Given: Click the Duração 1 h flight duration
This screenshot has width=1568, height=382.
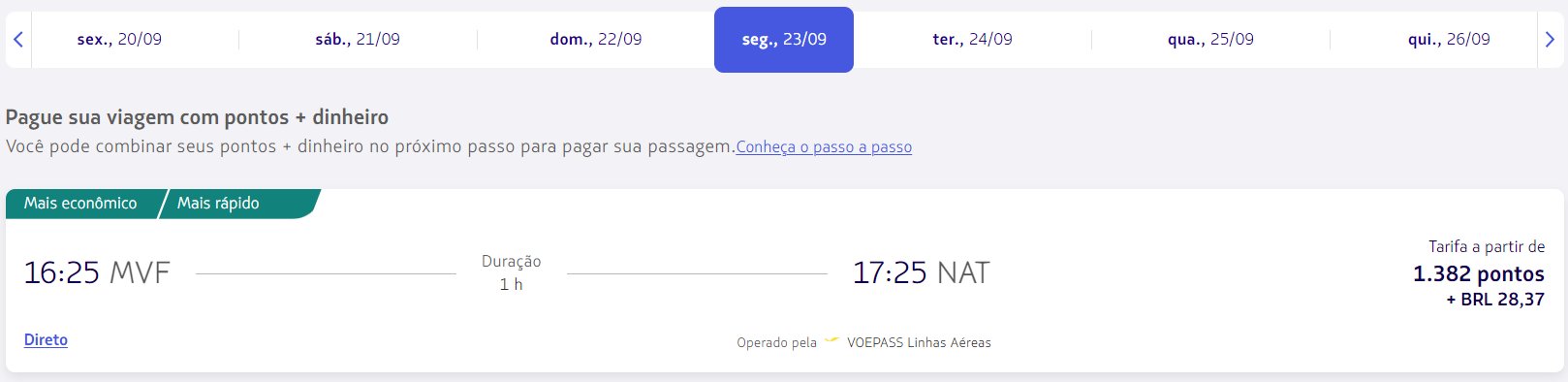Looking at the screenshot, I should [511, 272].
